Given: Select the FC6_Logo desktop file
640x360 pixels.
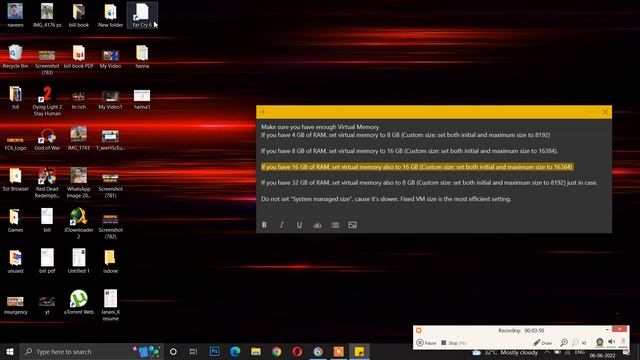Looking at the screenshot, I should (15, 143).
